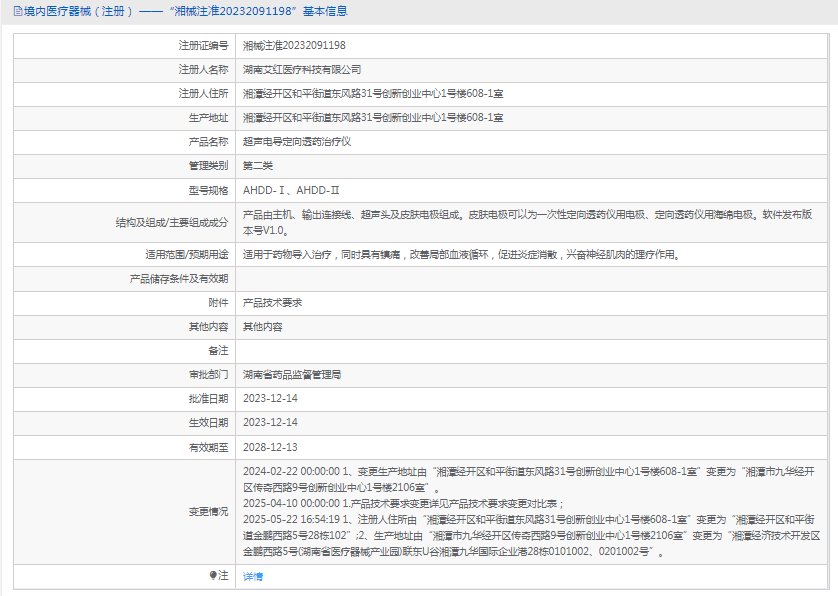The image size is (838, 596).
Task: Click the 注册证编号 row label
Action: point(203,45)
